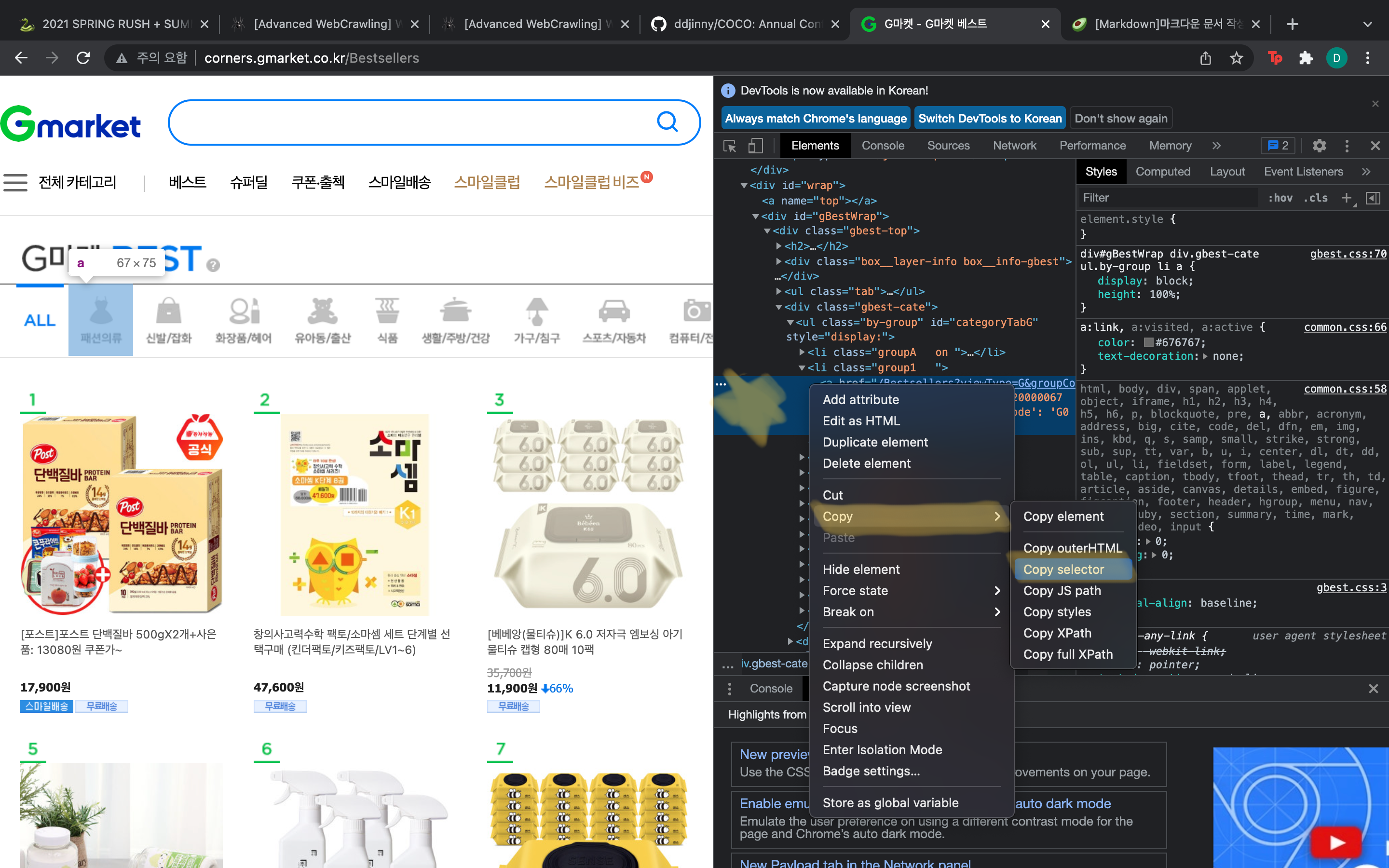The image size is (1389, 868).
Task: Switch to the ddjinny/COCO GitHub tab
Action: pyautogui.click(x=746, y=24)
